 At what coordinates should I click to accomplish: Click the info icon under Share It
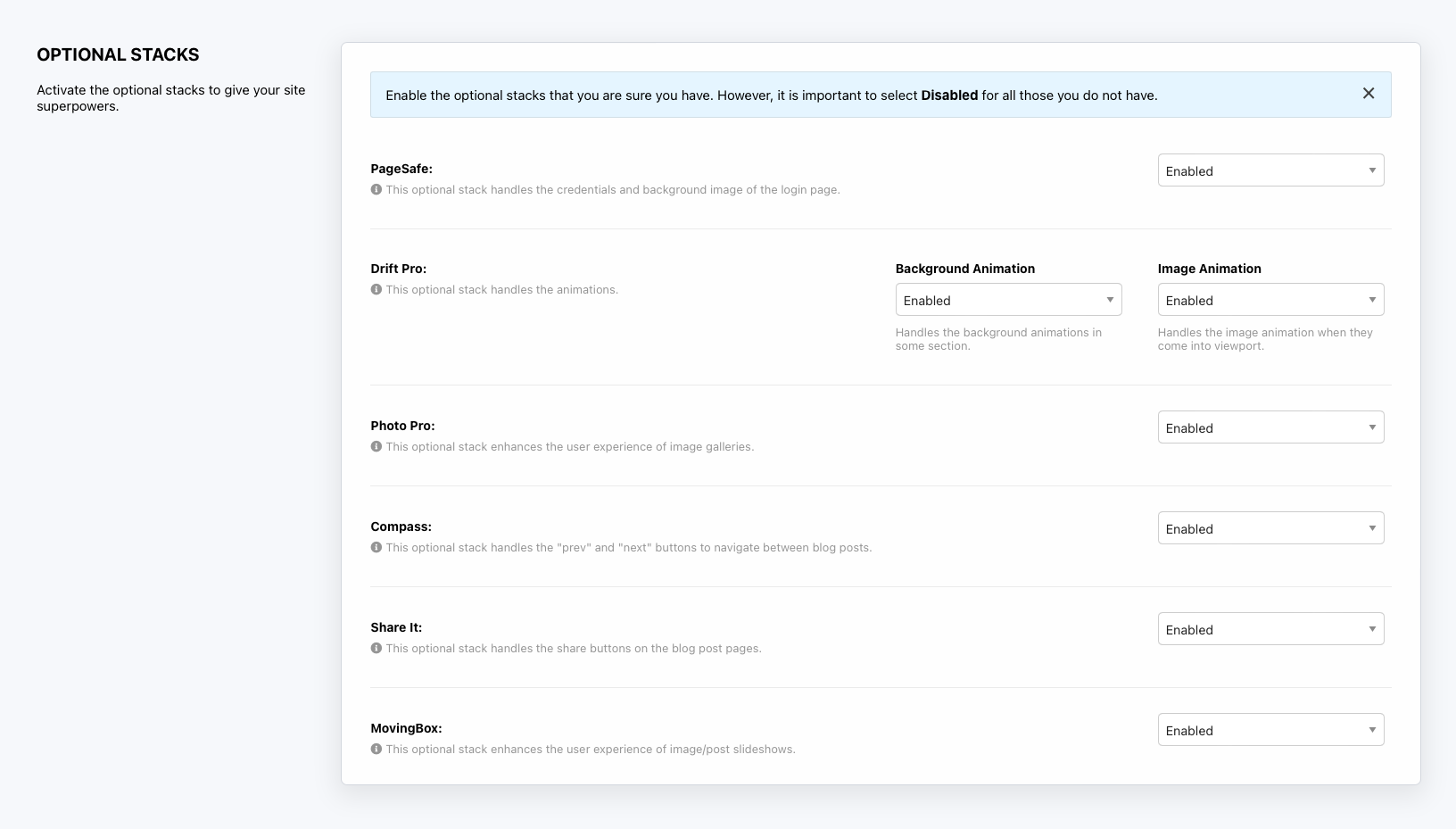(376, 648)
